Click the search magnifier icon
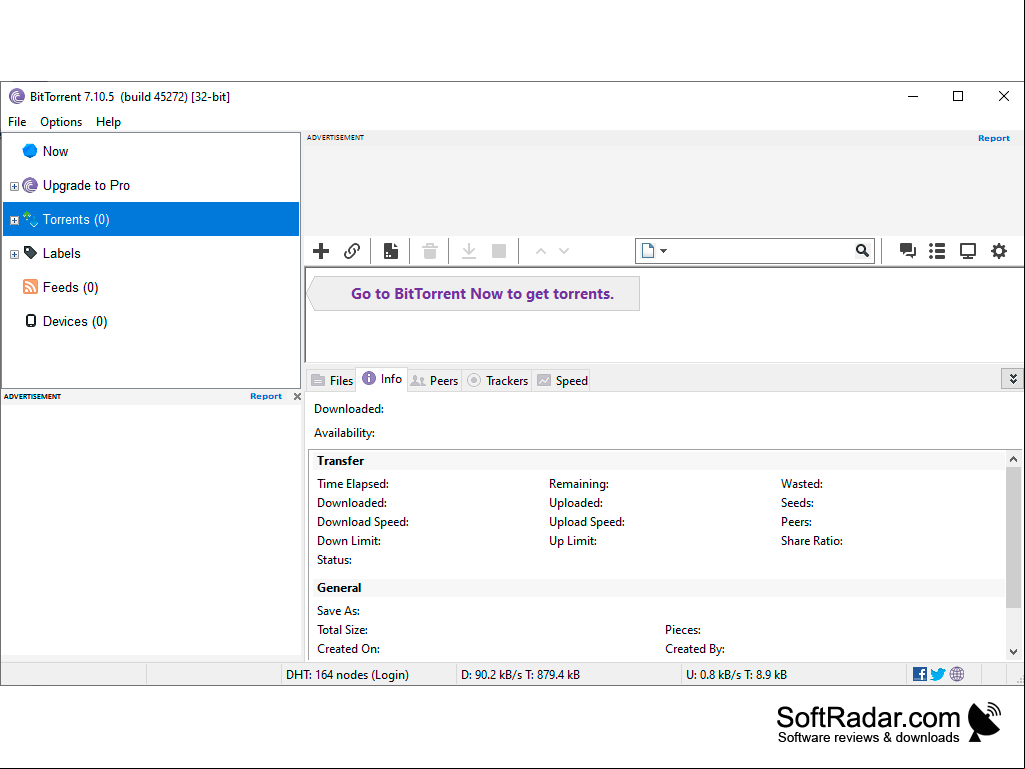 [x=862, y=250]
